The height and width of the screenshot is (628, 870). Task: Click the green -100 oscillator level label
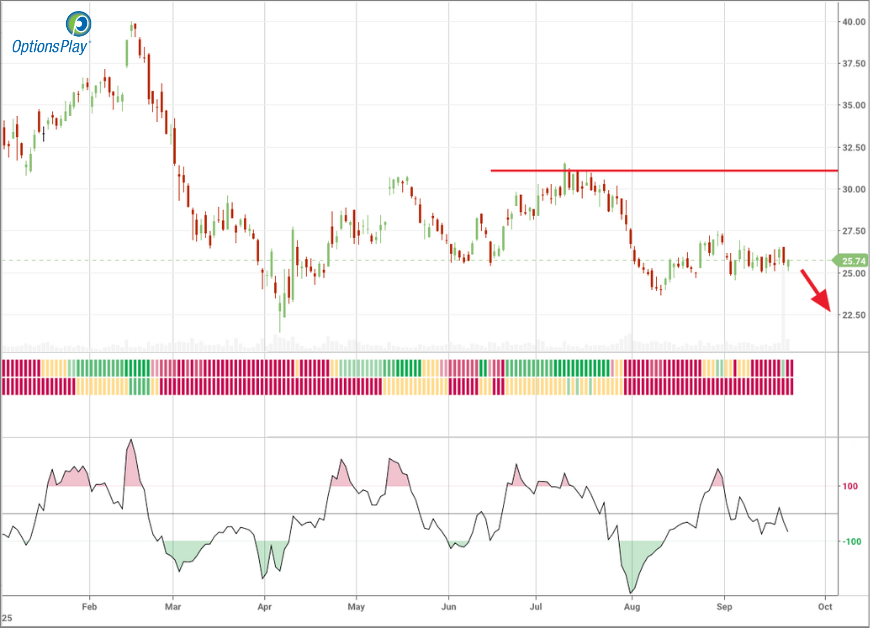(x=850, y=542)
